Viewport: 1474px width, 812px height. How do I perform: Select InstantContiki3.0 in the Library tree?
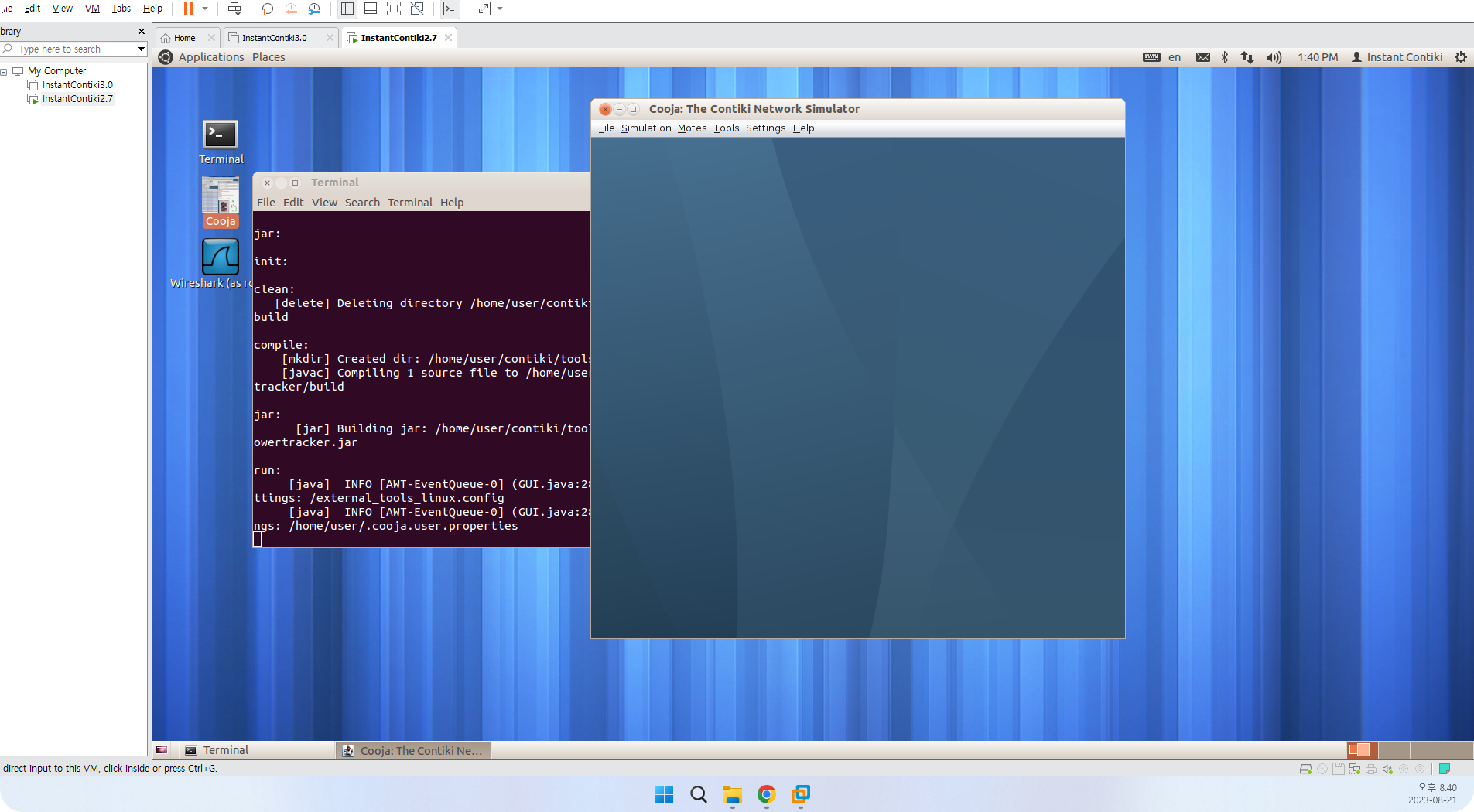(77, 85)
